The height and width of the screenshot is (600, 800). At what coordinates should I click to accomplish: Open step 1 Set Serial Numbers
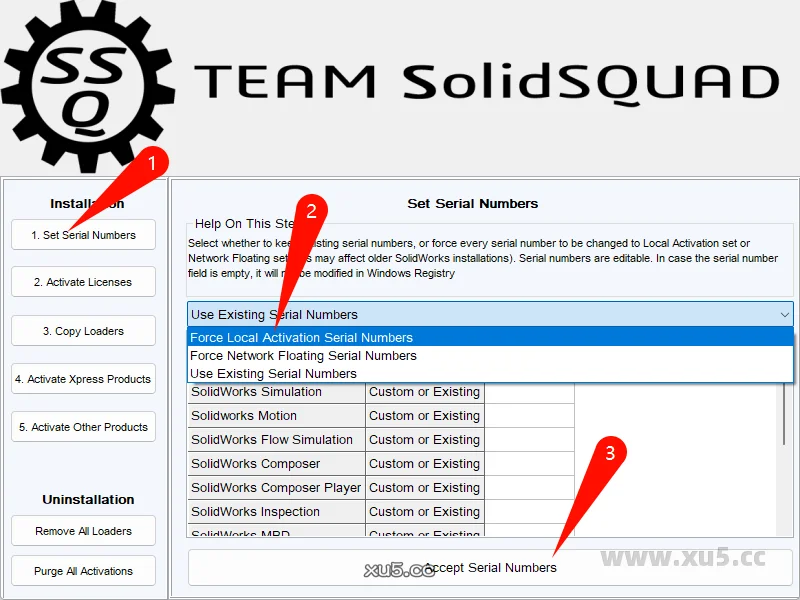(84, 235)
